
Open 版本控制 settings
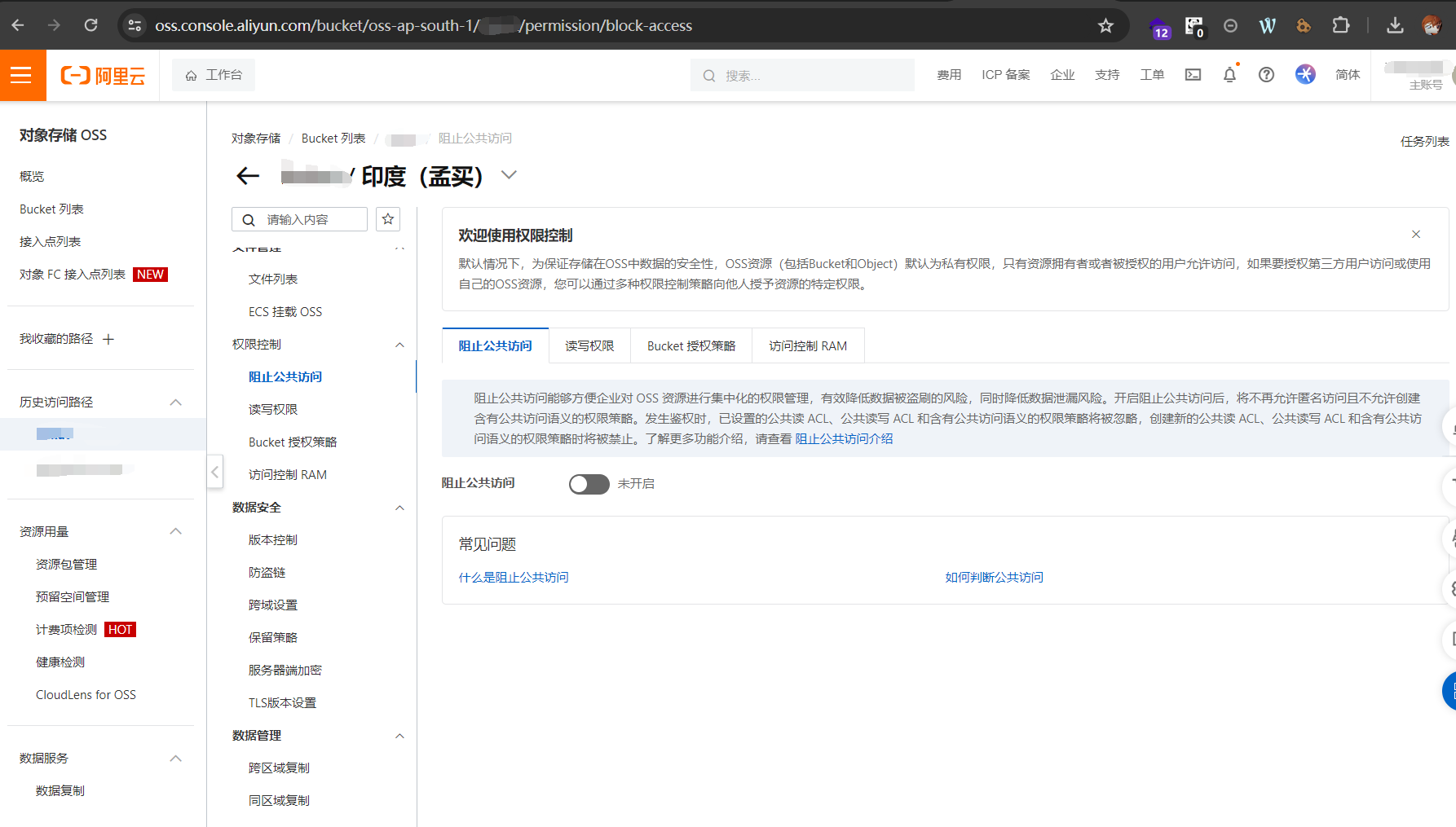click(273, 539)
